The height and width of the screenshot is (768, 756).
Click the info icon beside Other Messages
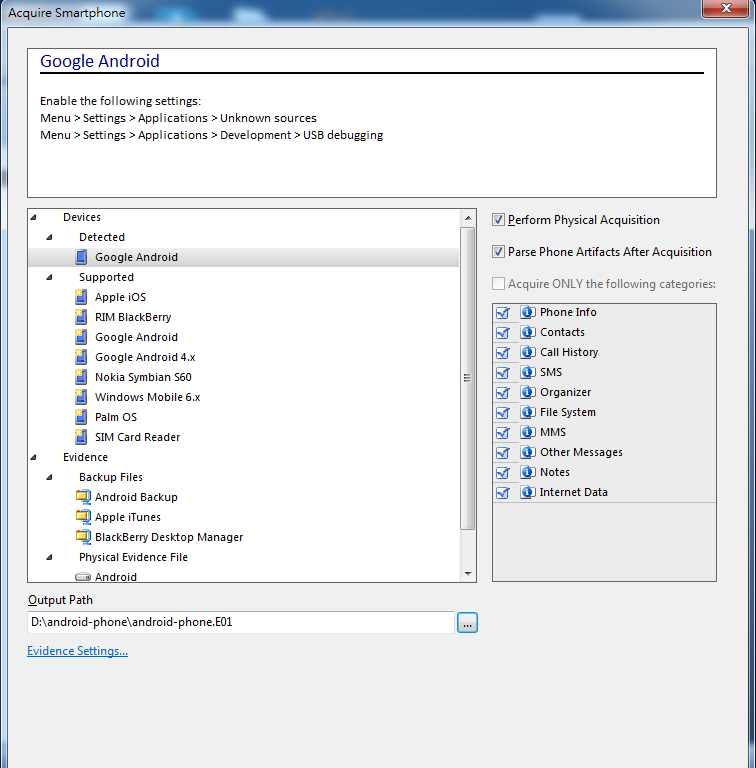pyautogui.click(x=527, y=452)
